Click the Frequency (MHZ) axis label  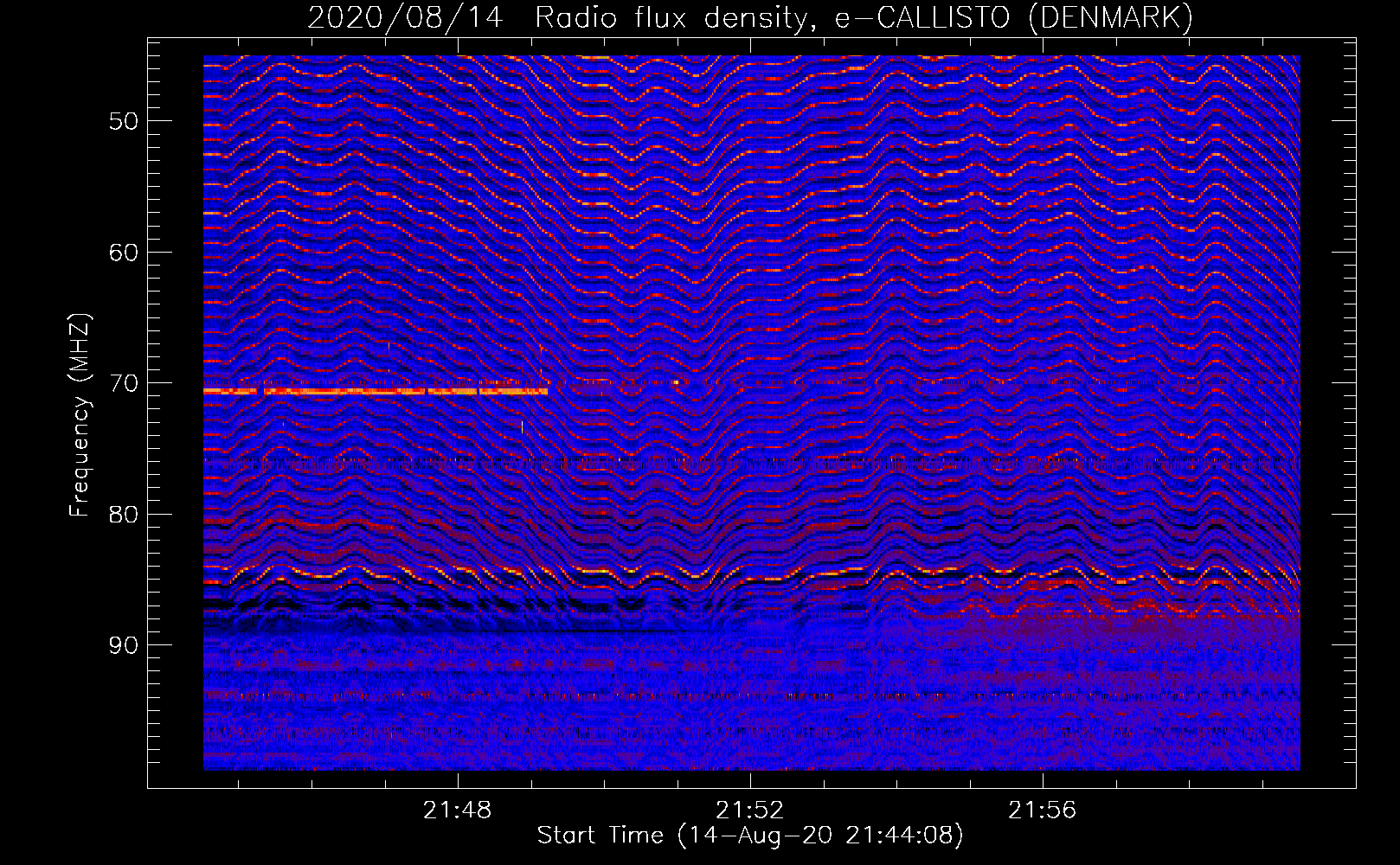point(80,414)
